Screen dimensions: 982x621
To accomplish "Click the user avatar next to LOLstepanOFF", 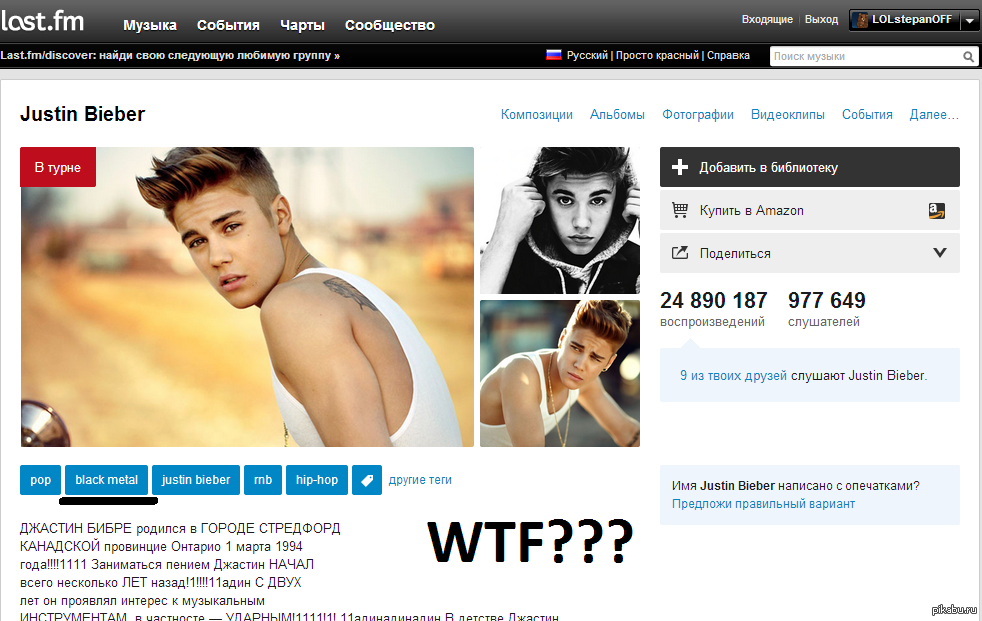I will (859, 20).
